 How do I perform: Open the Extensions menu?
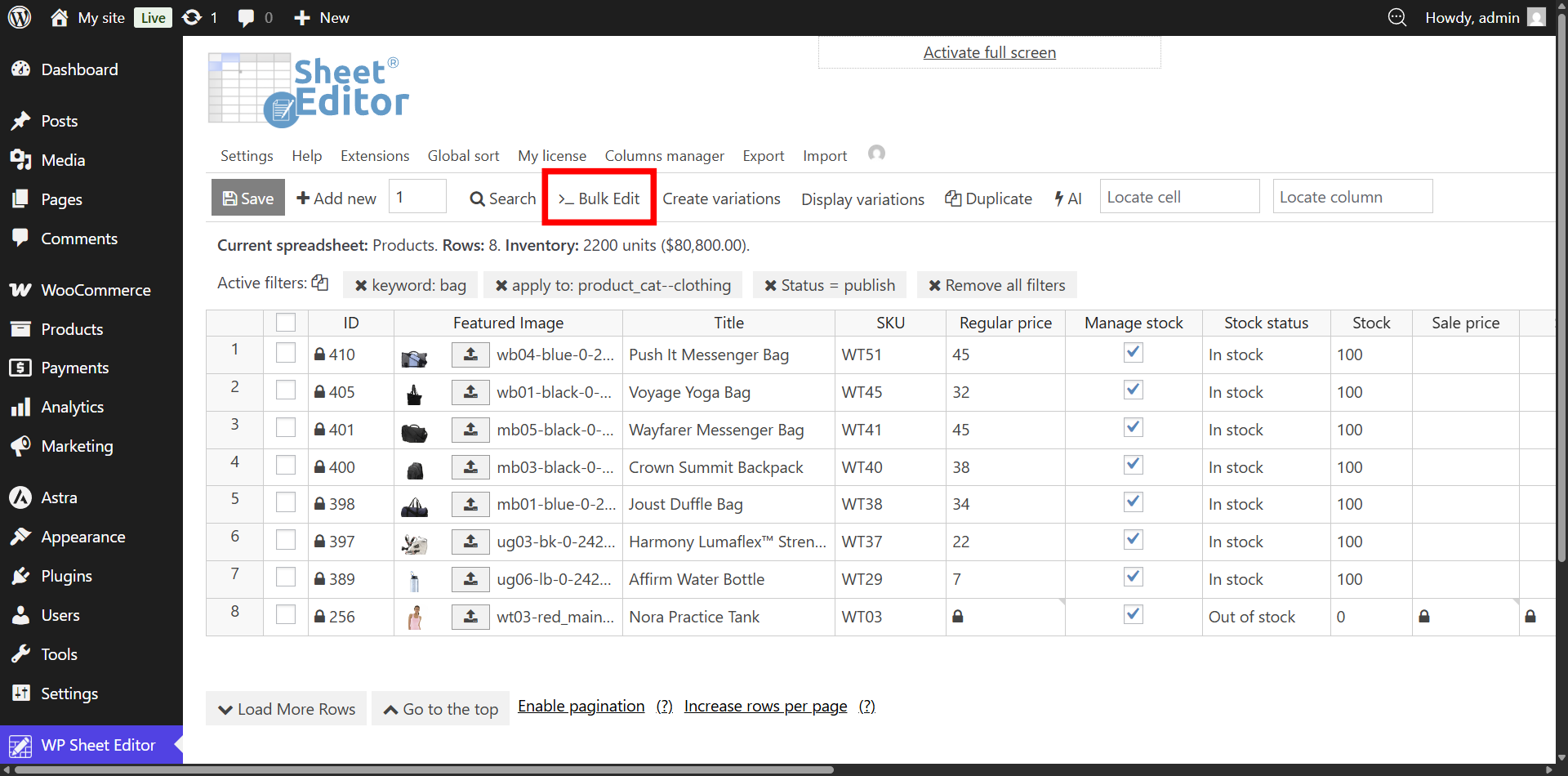tap(375, 155)
